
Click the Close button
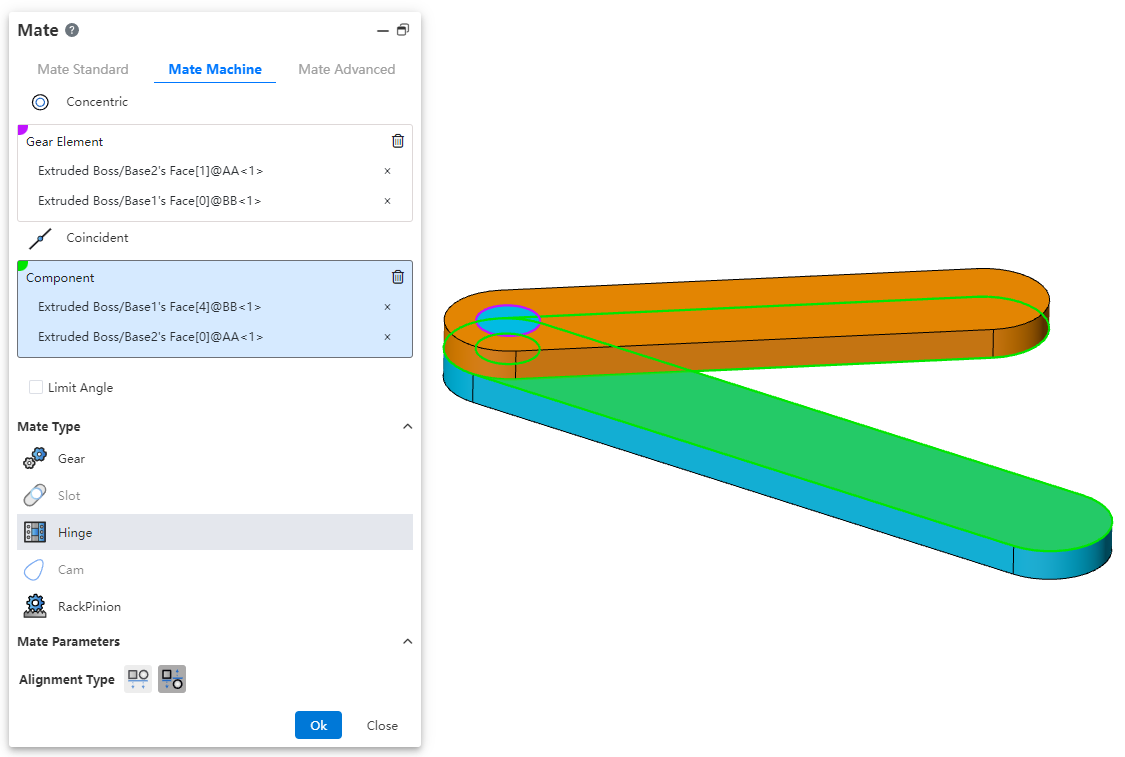click(x=382, y=725)
